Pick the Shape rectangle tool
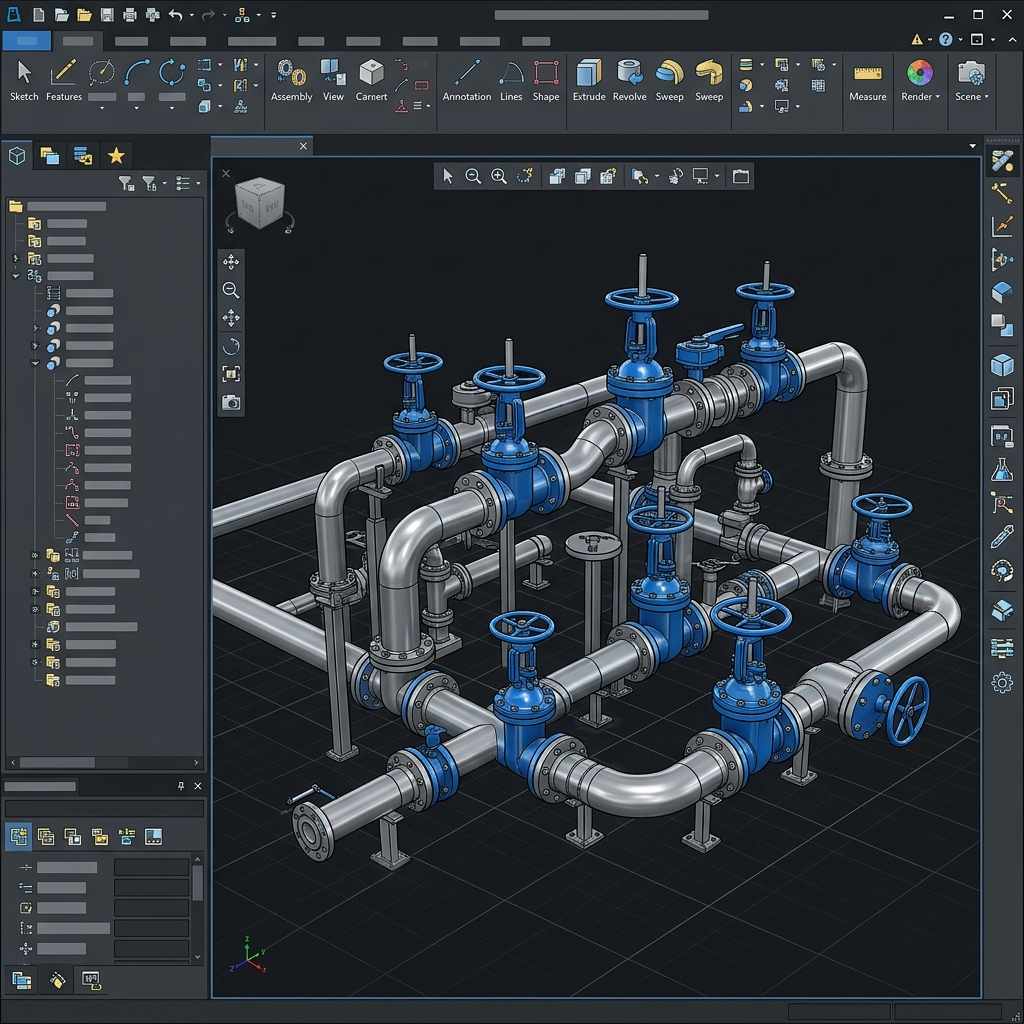 [x=546, y=81]
